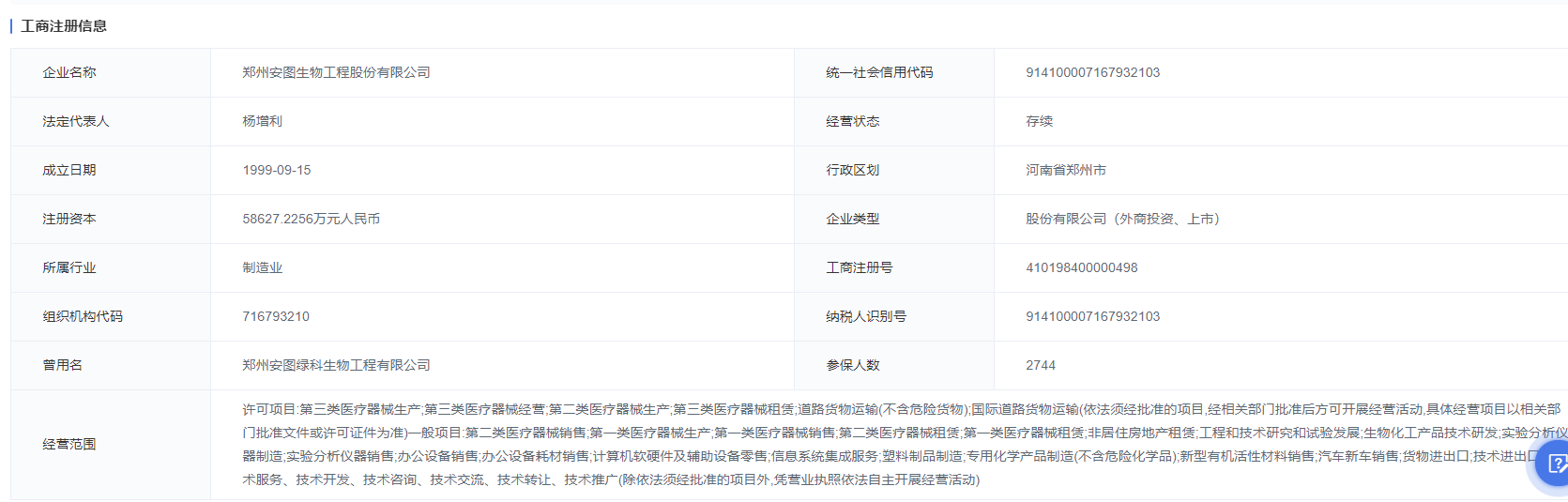Click the 曾用名 label
This screenshot has width=1568, height=502.
62,365
